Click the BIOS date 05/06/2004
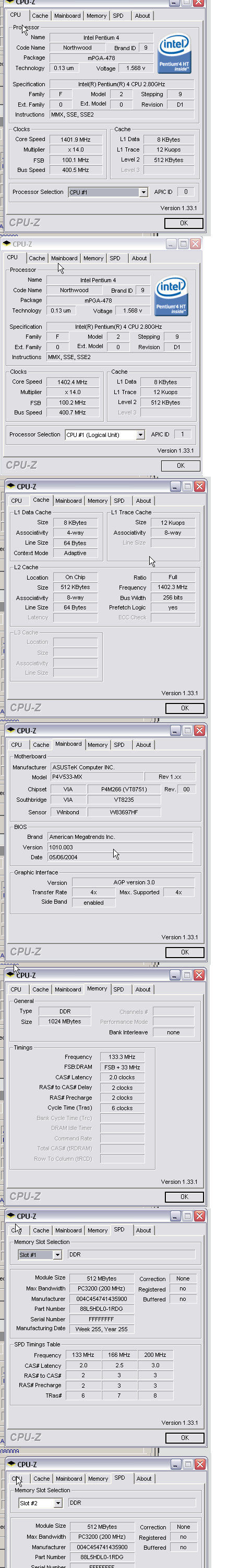Viewport: 240px width, 1568px height. pos(119,858)
